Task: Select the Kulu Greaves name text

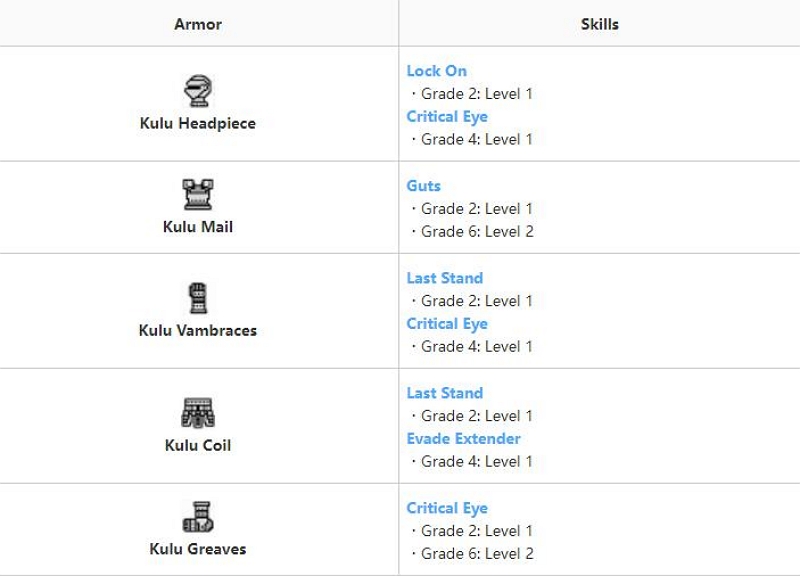Action: tap(198, 549)
